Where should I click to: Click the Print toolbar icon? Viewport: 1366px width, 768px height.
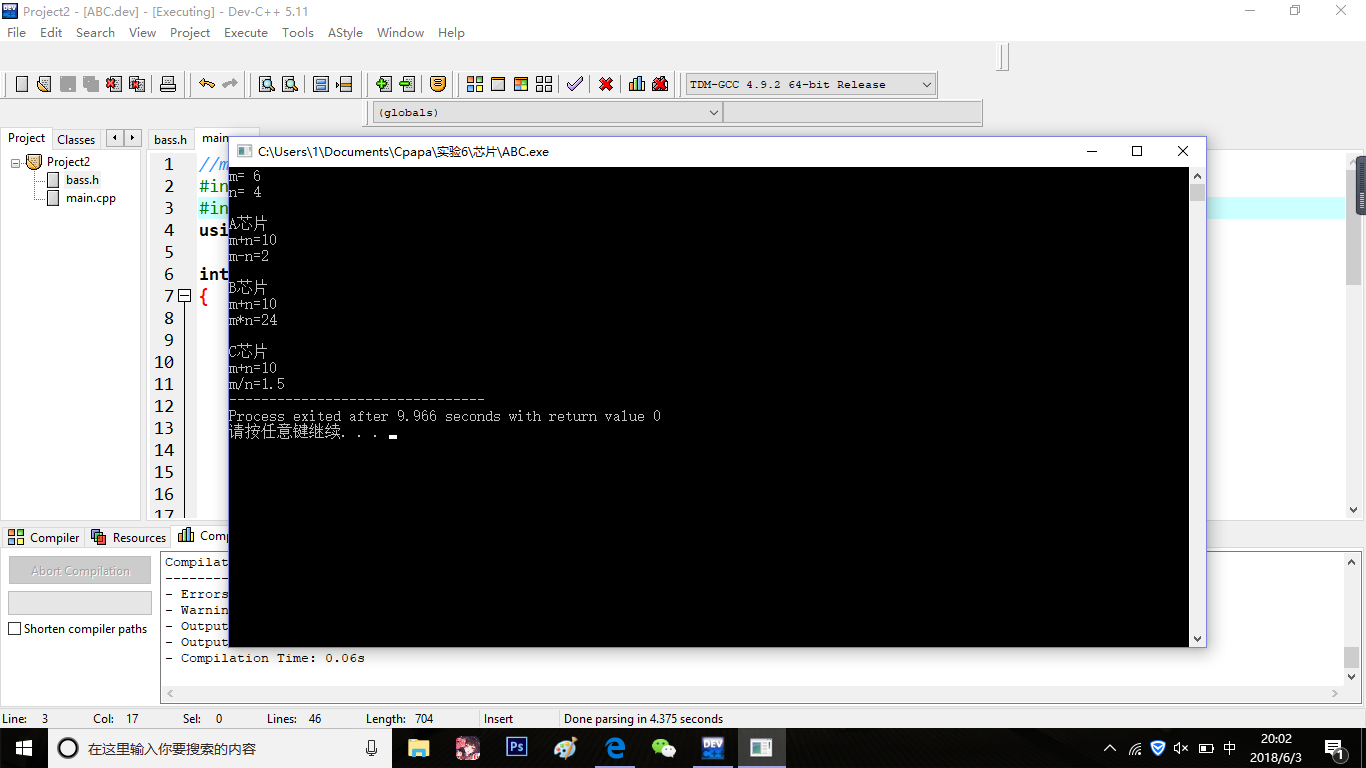pos(168,84)
